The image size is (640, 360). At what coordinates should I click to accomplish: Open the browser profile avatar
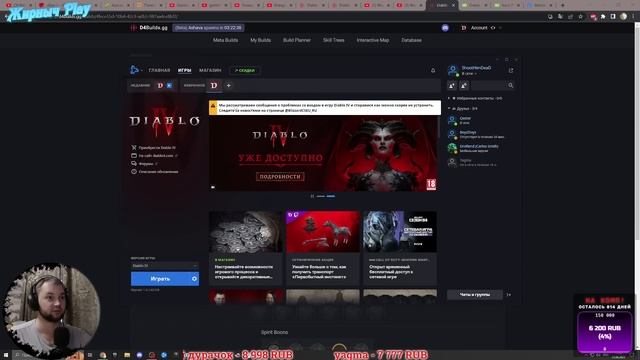(x=623, y=16)
